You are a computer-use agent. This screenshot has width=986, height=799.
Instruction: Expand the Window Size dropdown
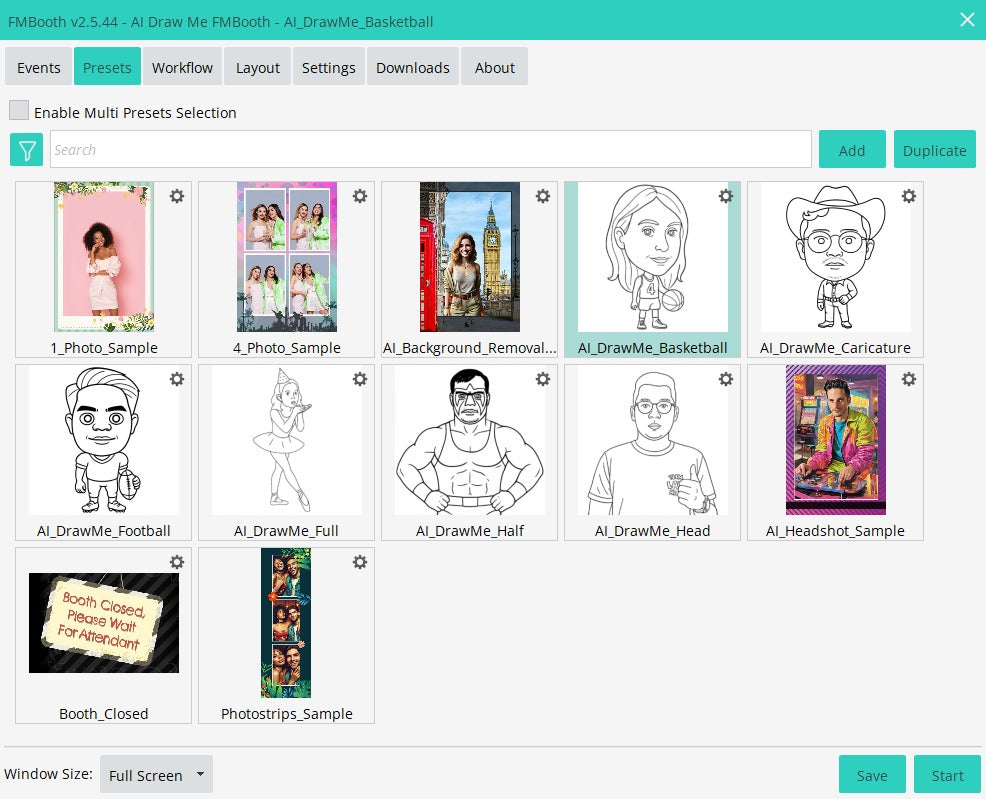156,774
